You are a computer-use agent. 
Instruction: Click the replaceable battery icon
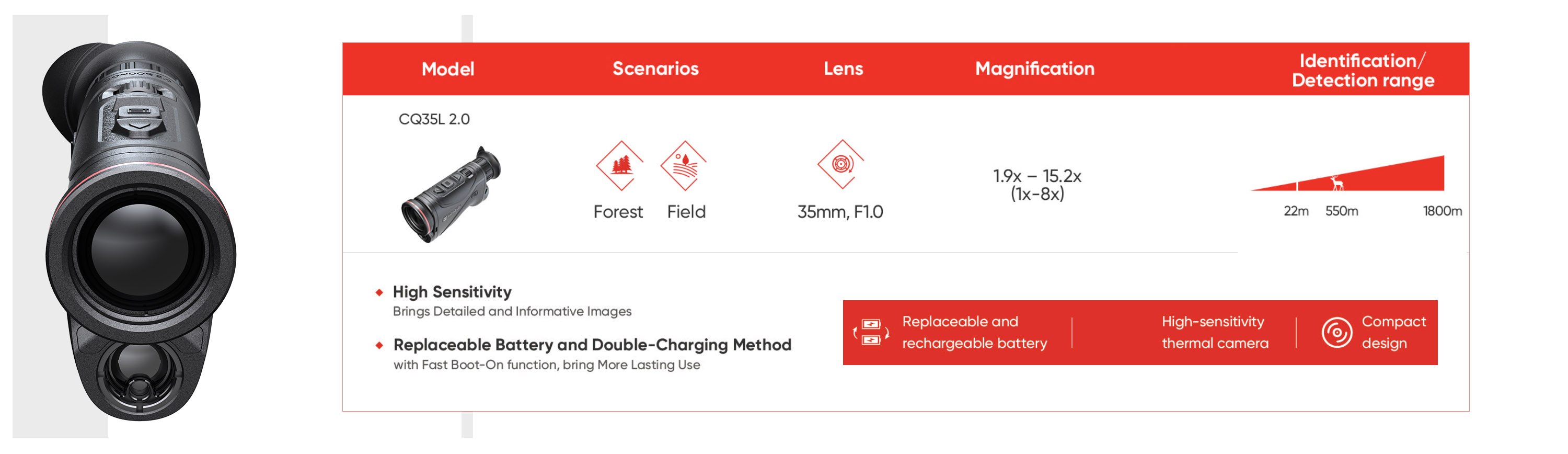tap(871, 332)
